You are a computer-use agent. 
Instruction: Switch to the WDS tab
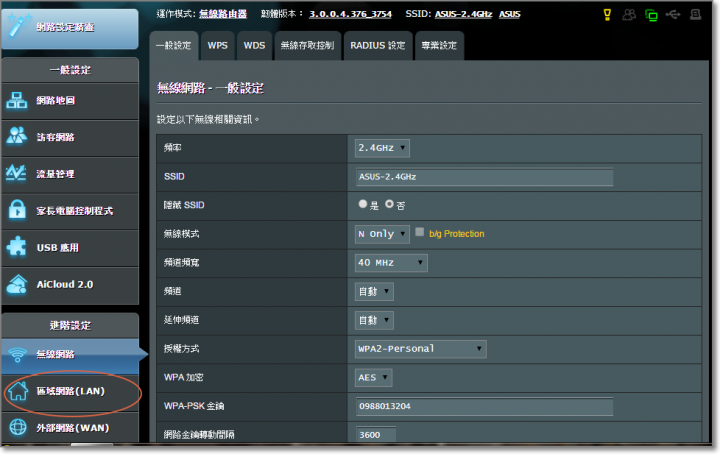[x=254, y=45]
